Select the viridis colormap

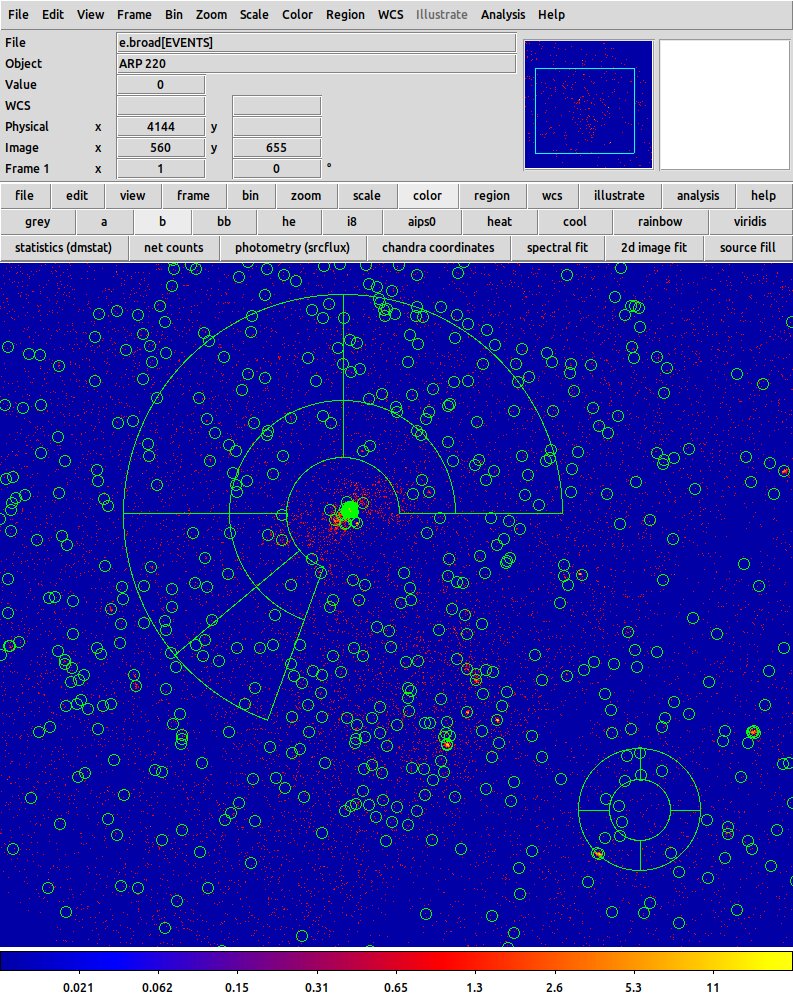750,221
